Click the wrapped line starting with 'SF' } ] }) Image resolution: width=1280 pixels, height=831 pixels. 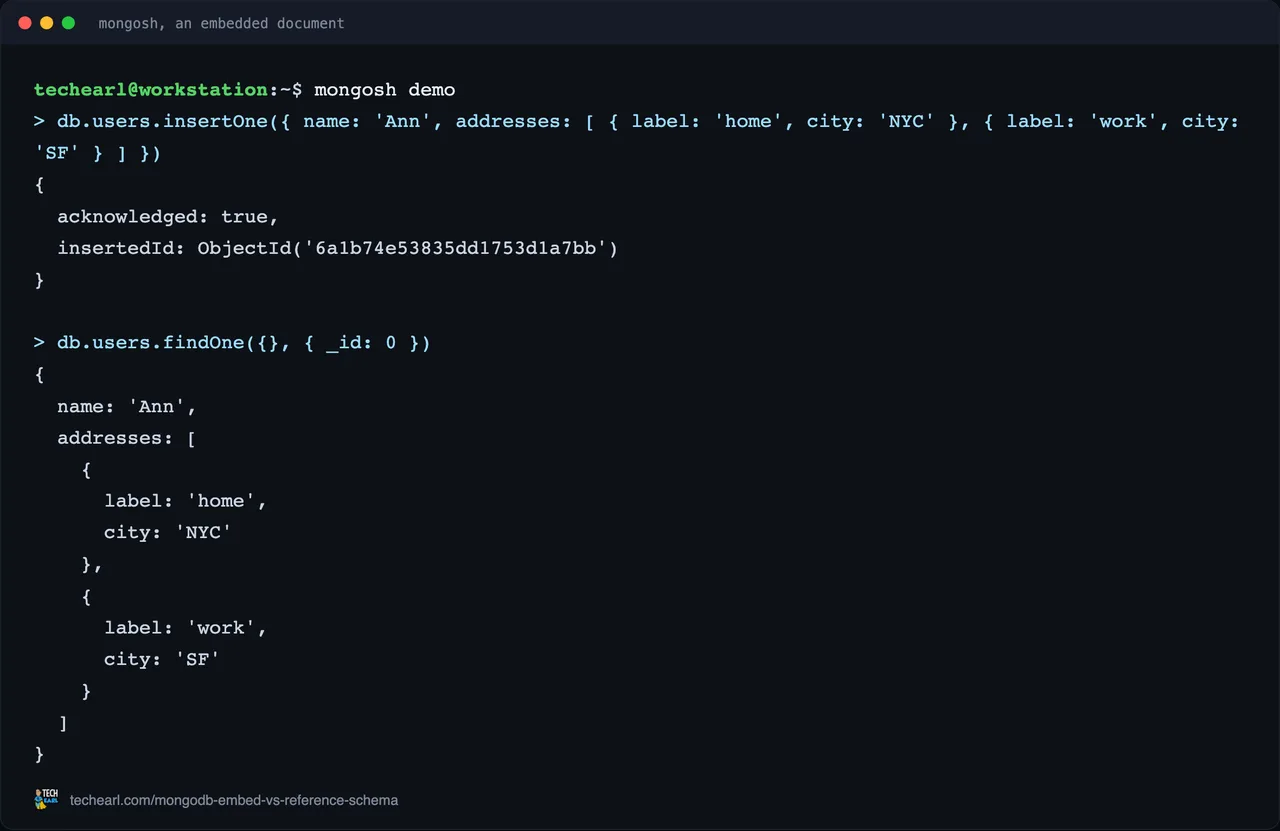98,153
